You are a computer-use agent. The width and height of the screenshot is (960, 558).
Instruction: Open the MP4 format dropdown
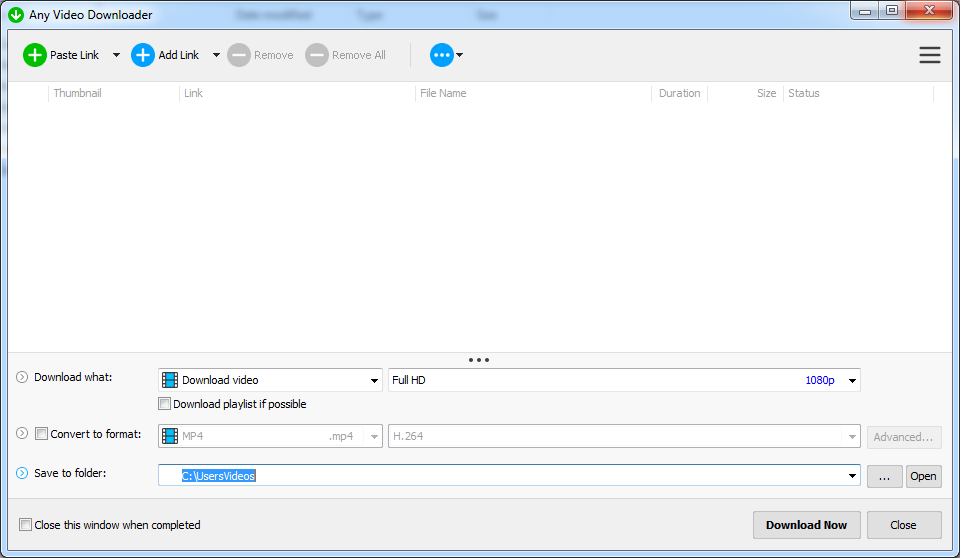tap(270, 436)
